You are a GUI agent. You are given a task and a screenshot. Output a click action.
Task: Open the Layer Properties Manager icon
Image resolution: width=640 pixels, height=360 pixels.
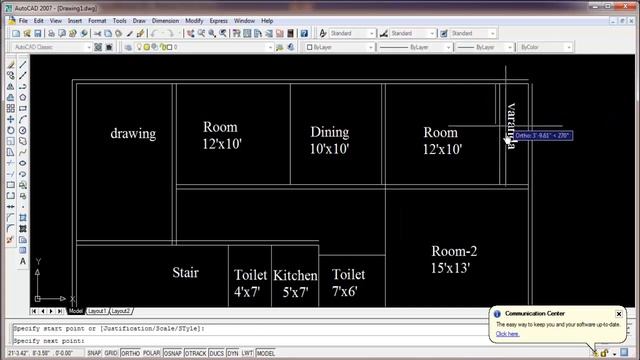click(x=128, y=47)
